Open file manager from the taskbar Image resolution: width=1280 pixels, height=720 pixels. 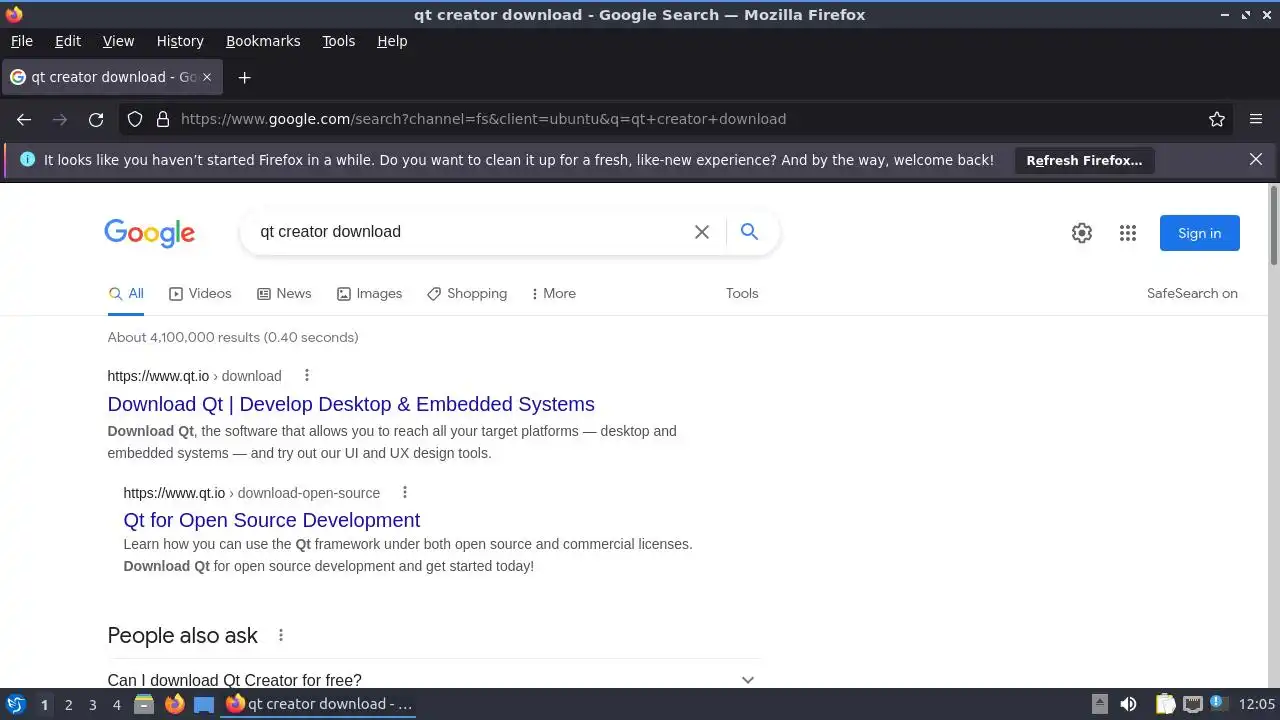144,704
